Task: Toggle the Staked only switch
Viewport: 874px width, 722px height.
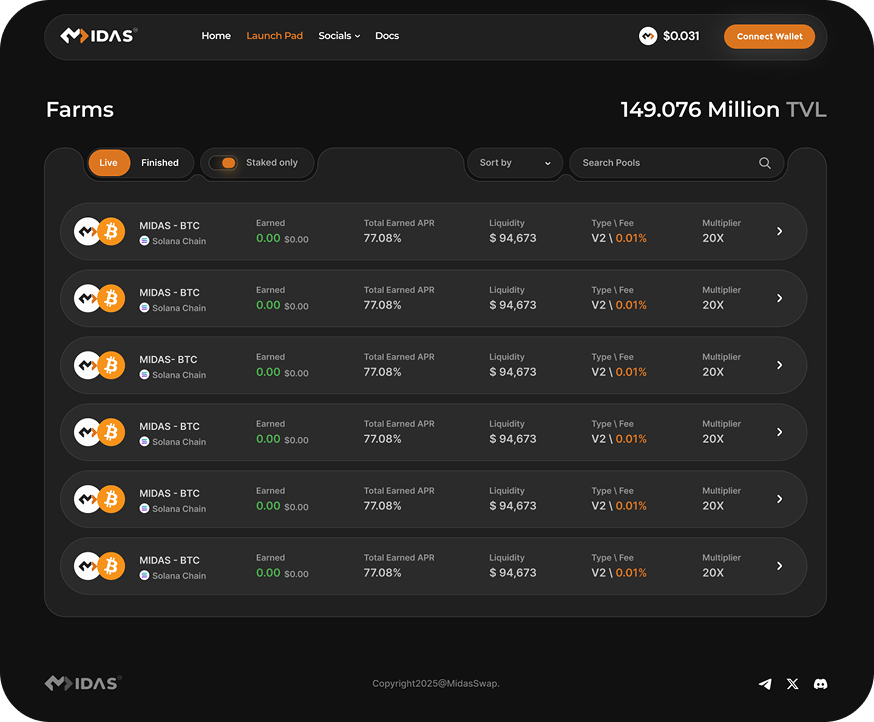Action: (224, 163)
